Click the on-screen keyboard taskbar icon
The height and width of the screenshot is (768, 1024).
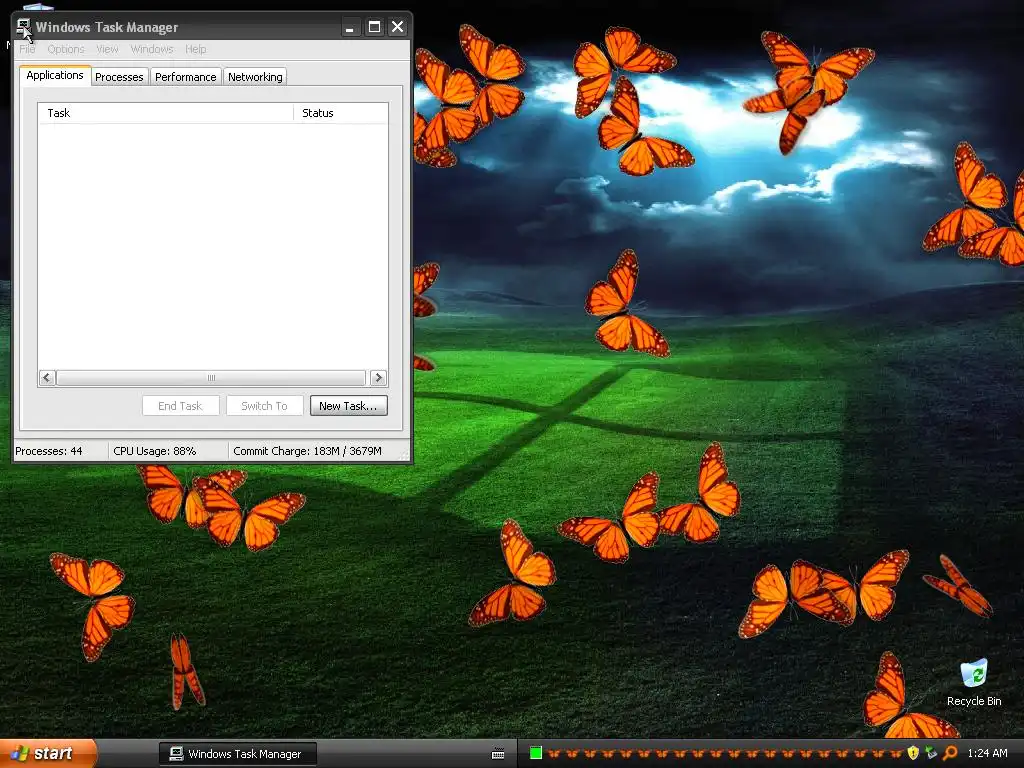pyautogui.click(x=498, y=754)
